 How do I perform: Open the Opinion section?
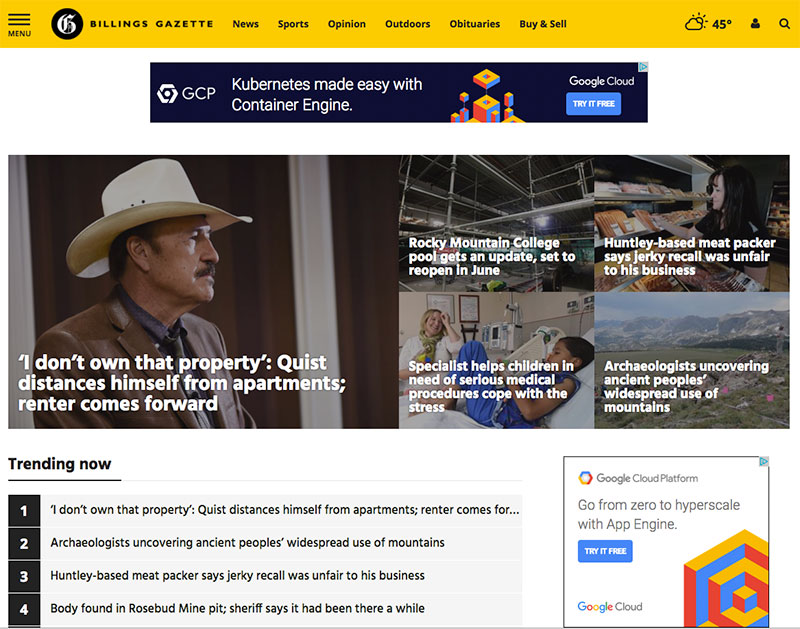pyautogui.click(x=347, y=24)
